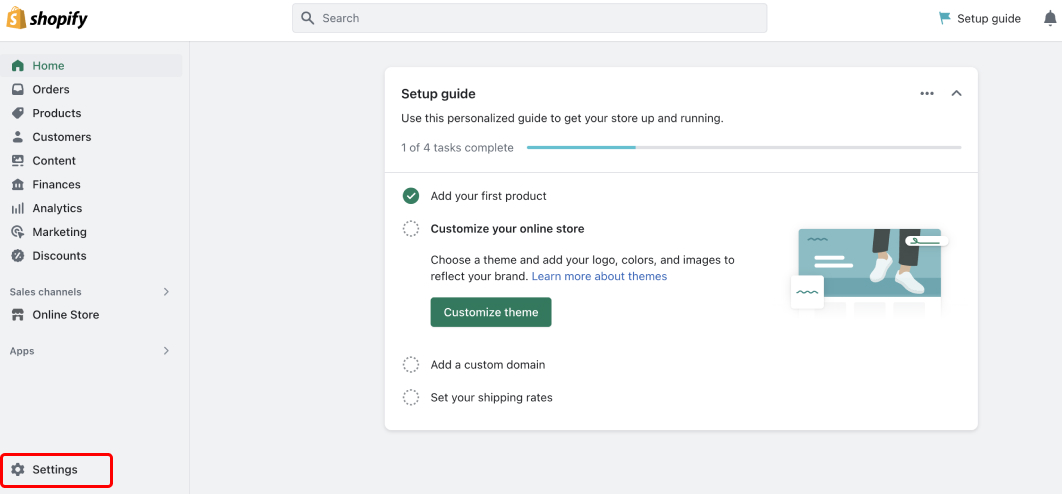The image size is (1062, 494).
Task: Click the Sales channels heading
Action: (45, 292)
